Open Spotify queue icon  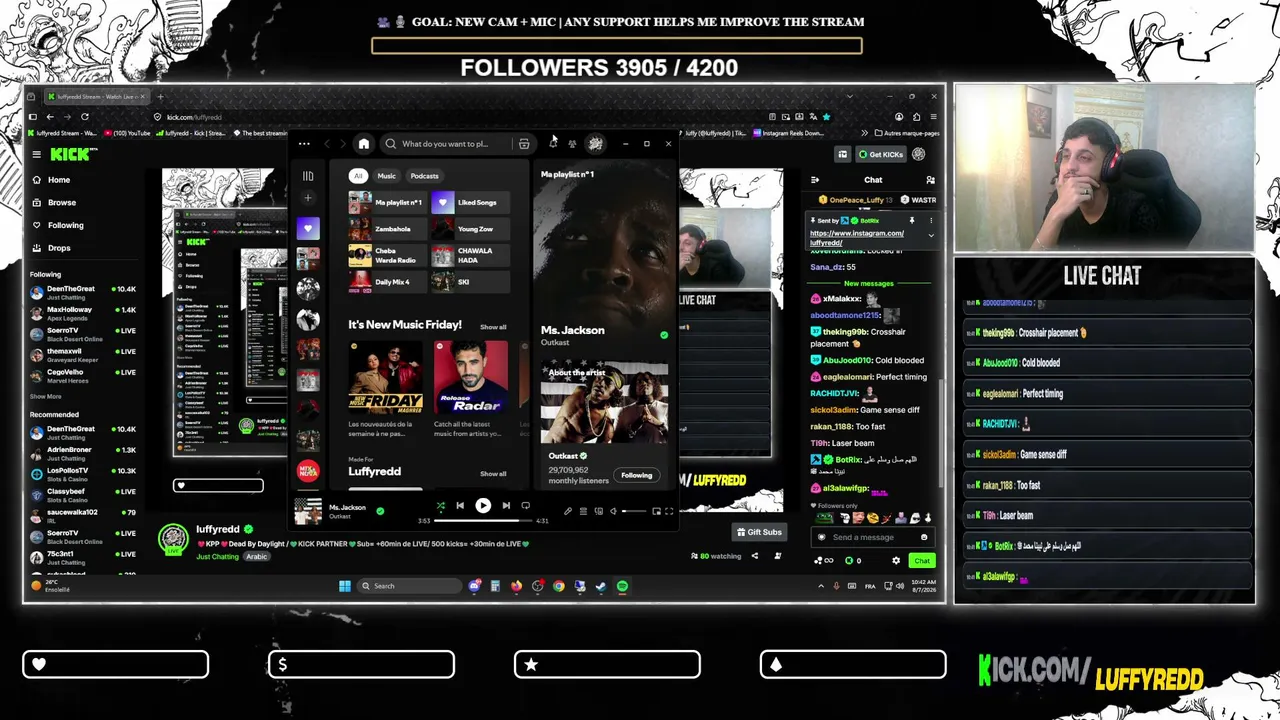tap(583, 511)
